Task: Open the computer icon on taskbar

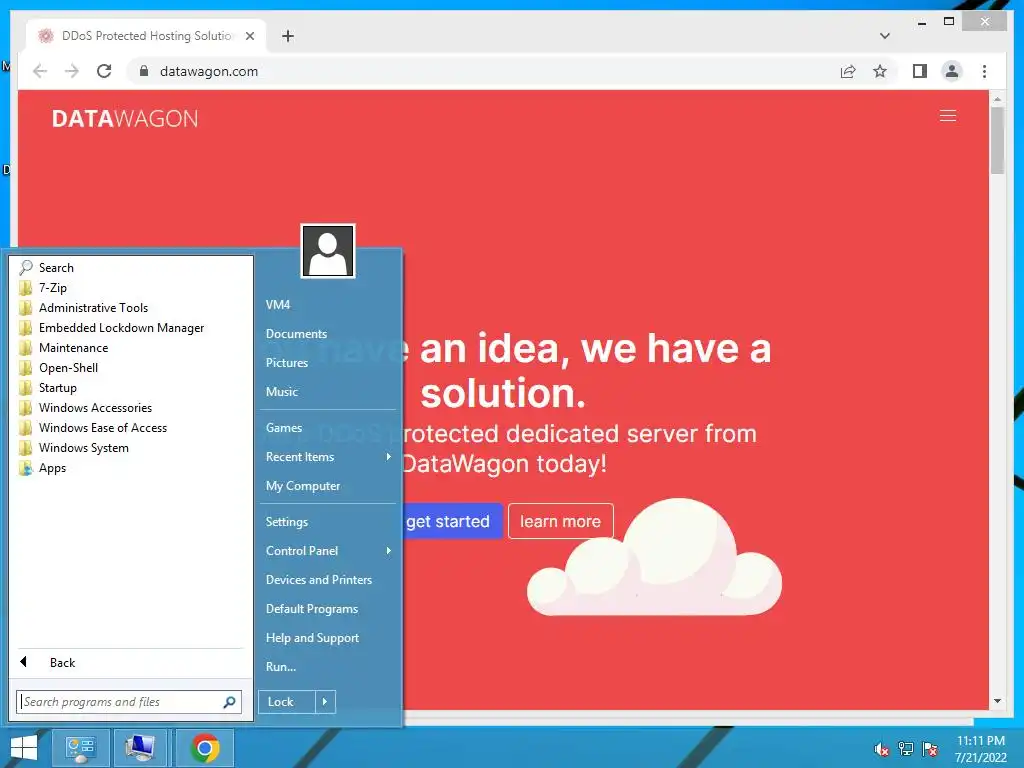Action: [x=140, y=748]
